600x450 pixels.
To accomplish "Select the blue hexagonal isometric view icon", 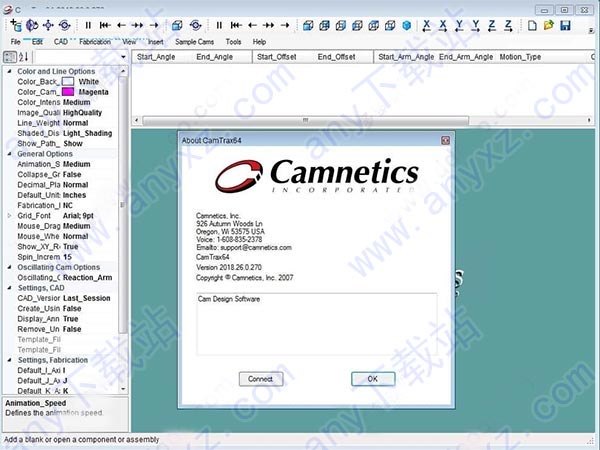I will [407, 26].
